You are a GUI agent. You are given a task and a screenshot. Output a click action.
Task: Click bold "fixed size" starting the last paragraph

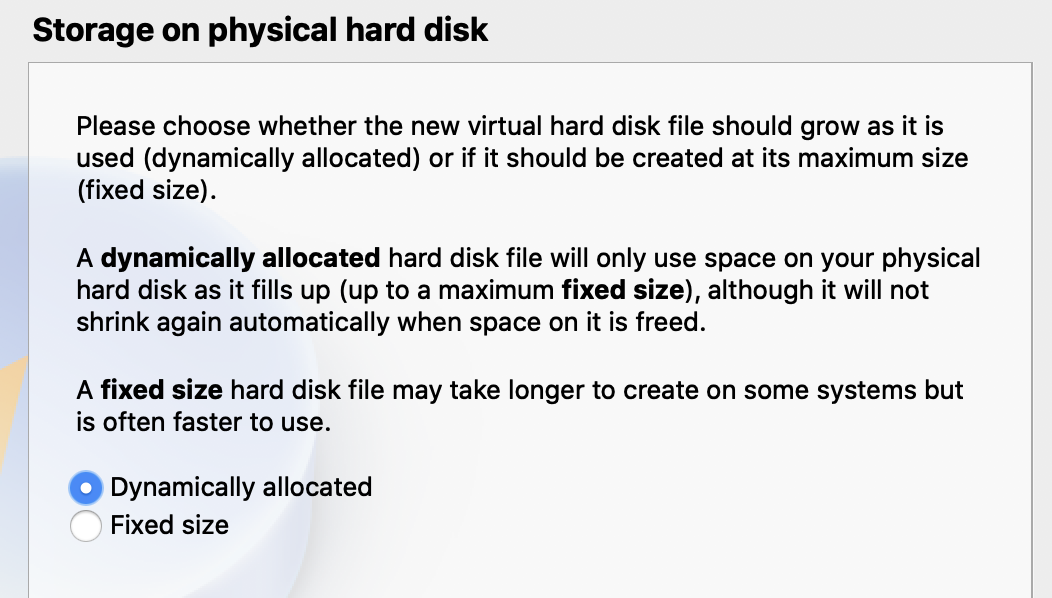161,389
